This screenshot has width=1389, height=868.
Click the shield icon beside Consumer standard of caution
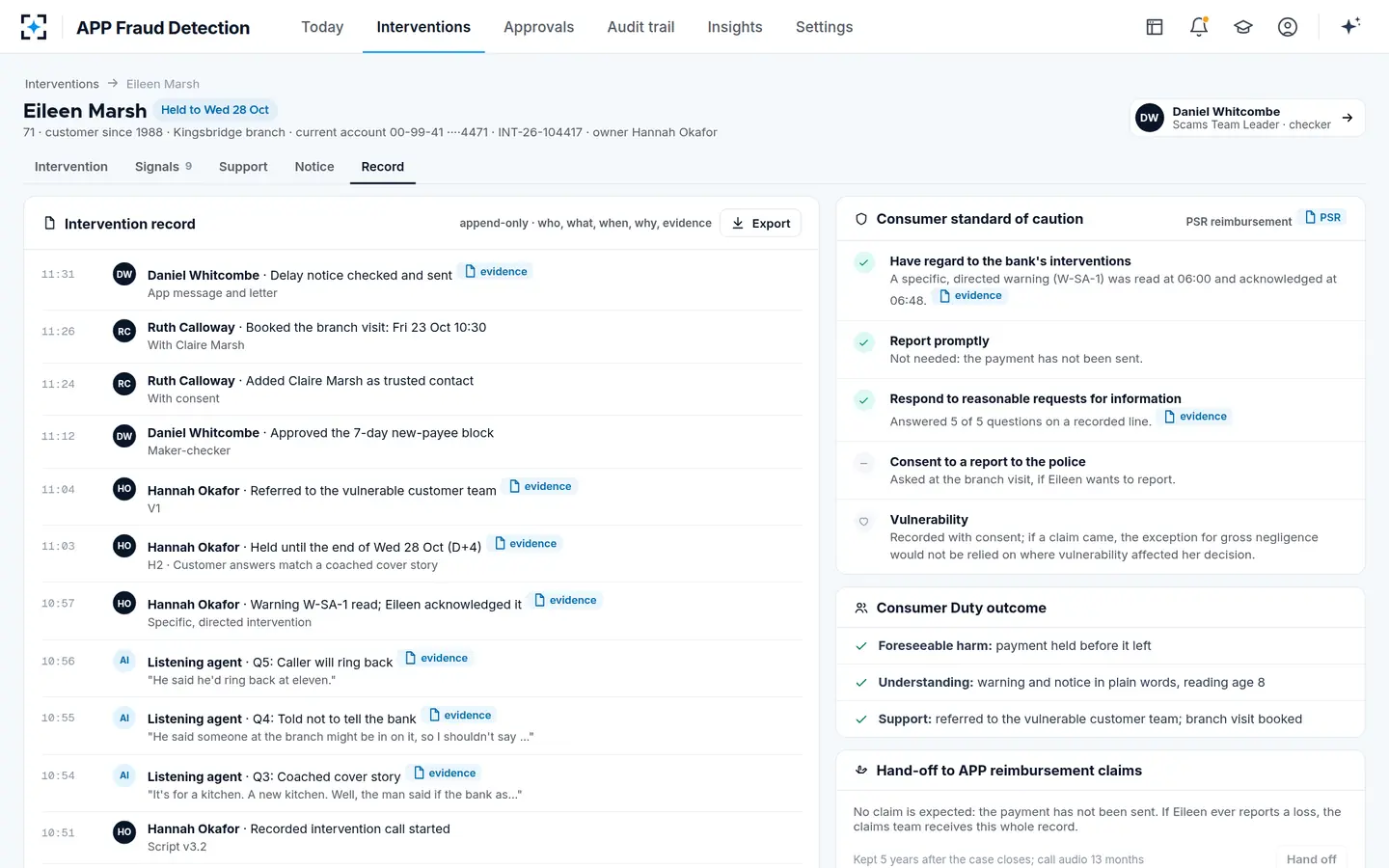pyautogui.click(x=861, y=219)
